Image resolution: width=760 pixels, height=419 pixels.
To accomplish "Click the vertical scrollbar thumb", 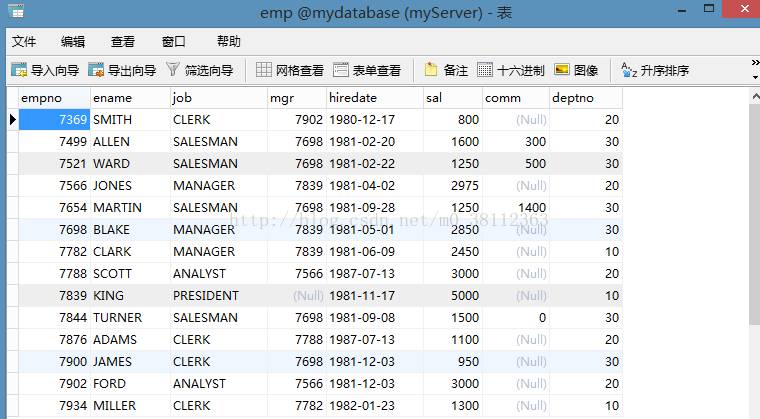I will pos(755,215).
